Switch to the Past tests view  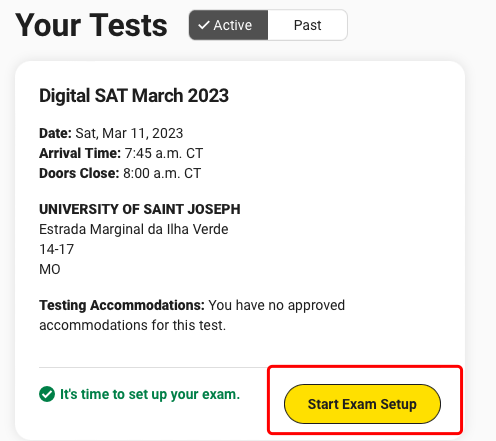click(x=307, y=25)
